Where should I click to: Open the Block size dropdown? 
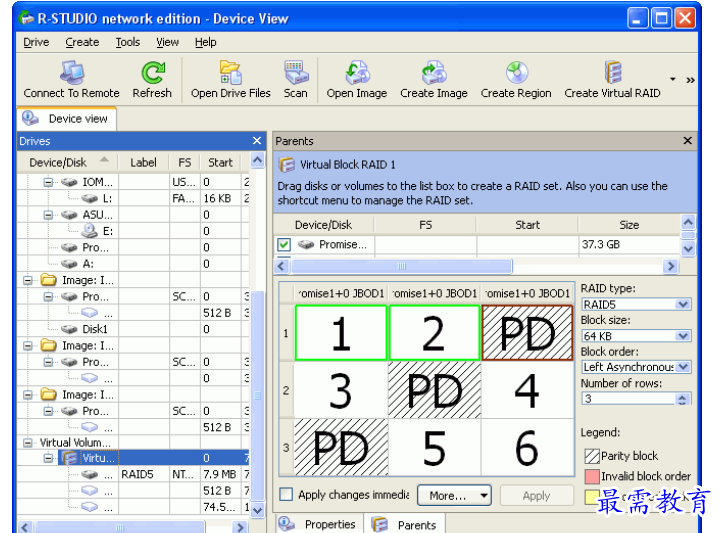coord(683,336)
